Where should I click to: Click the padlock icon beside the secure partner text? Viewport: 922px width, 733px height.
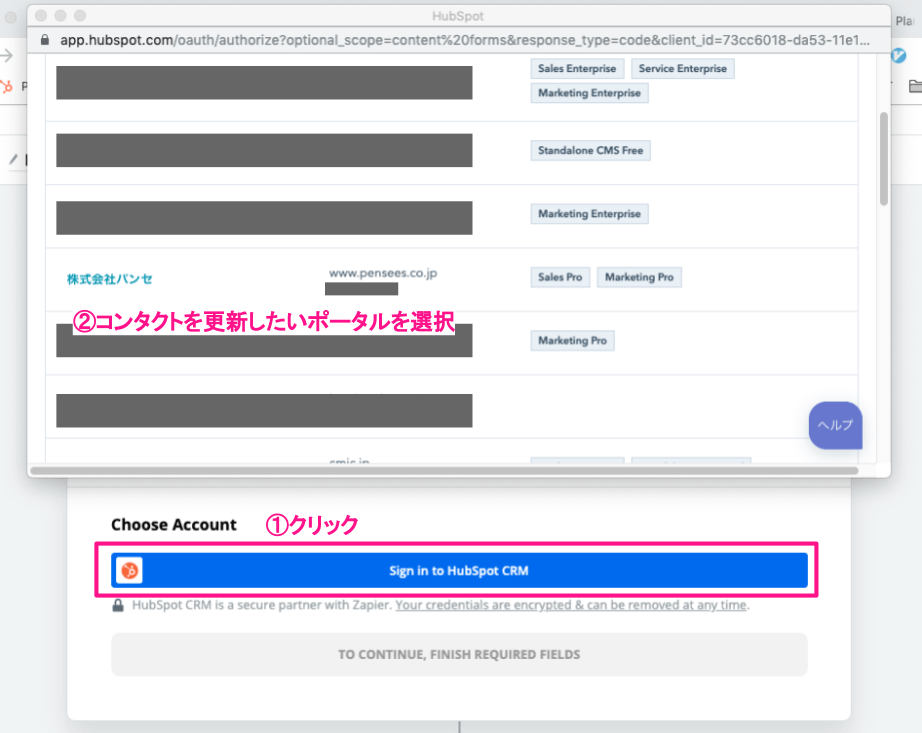tap(119, 605)
